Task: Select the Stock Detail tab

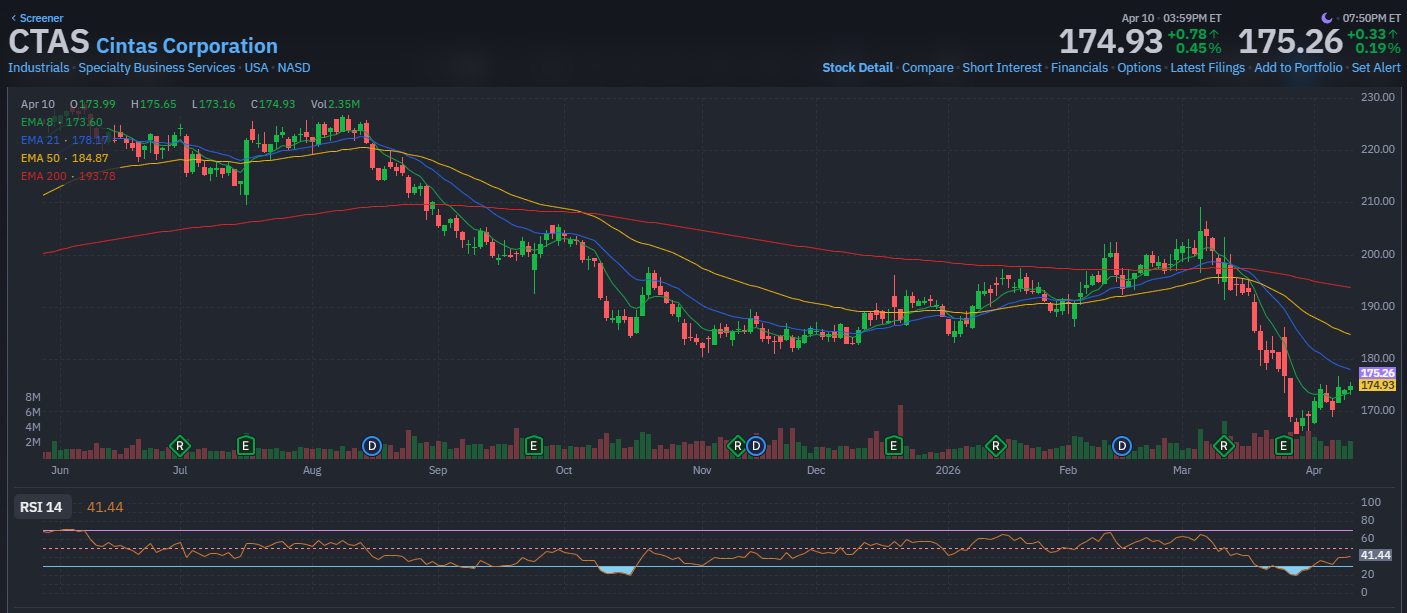Action: tap(857, 68)
